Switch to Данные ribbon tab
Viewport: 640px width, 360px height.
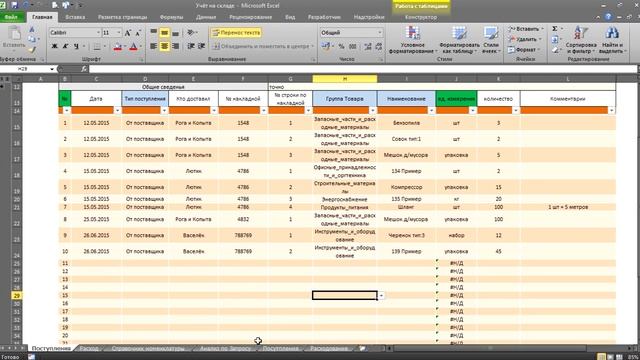(x=206, y=17)
